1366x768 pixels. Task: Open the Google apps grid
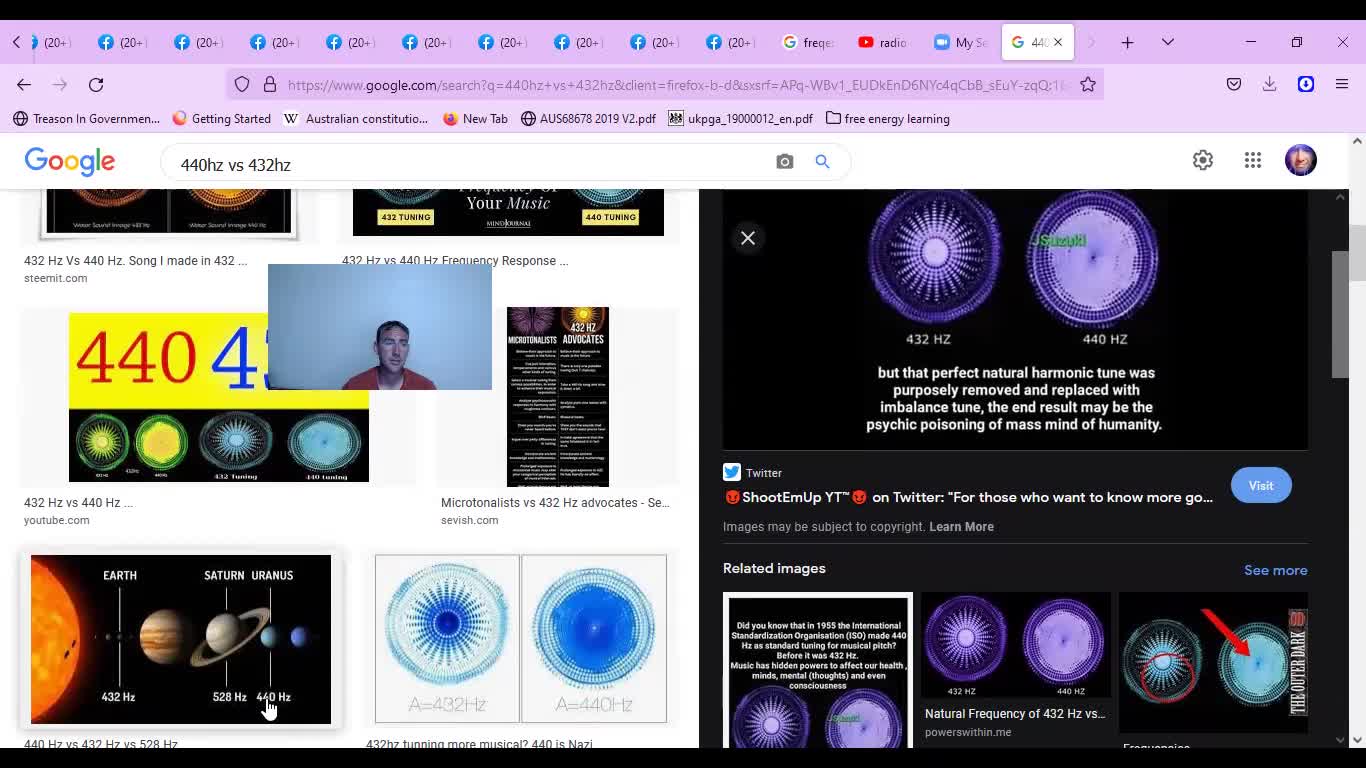[x=1253, y=160]
